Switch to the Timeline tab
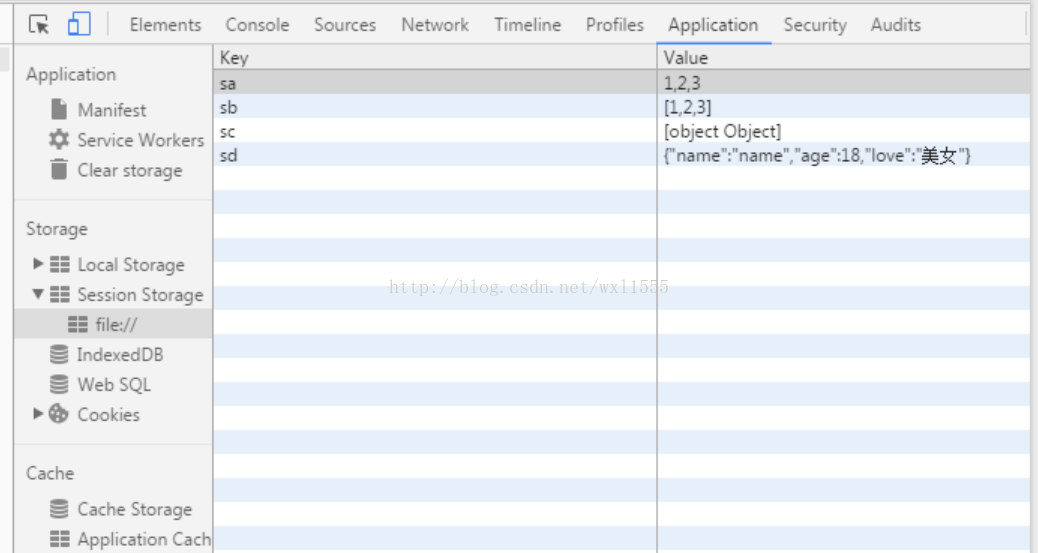Screen dimensions: 1038x553 527,25
